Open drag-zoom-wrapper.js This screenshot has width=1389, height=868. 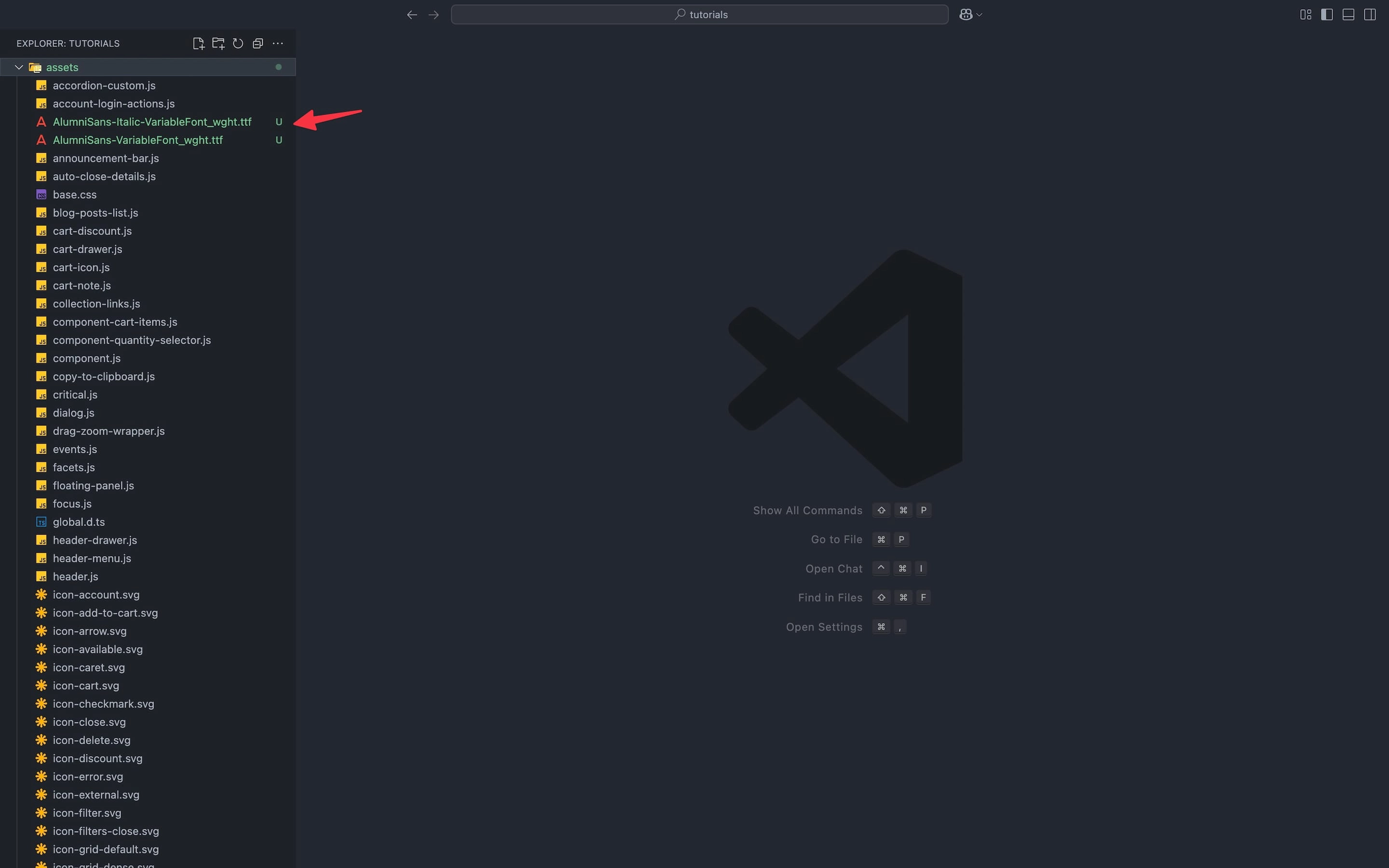click(x=148, y=431)
